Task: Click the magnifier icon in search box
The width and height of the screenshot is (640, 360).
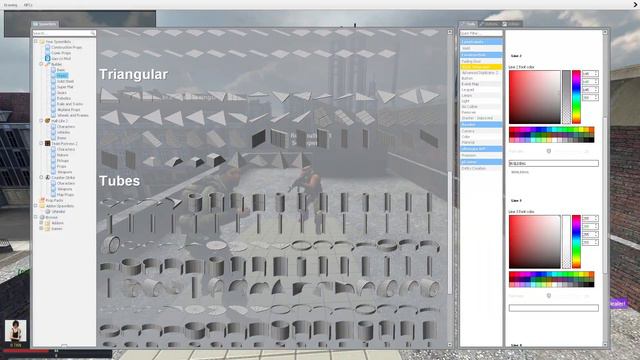Action: pos(93,33)
